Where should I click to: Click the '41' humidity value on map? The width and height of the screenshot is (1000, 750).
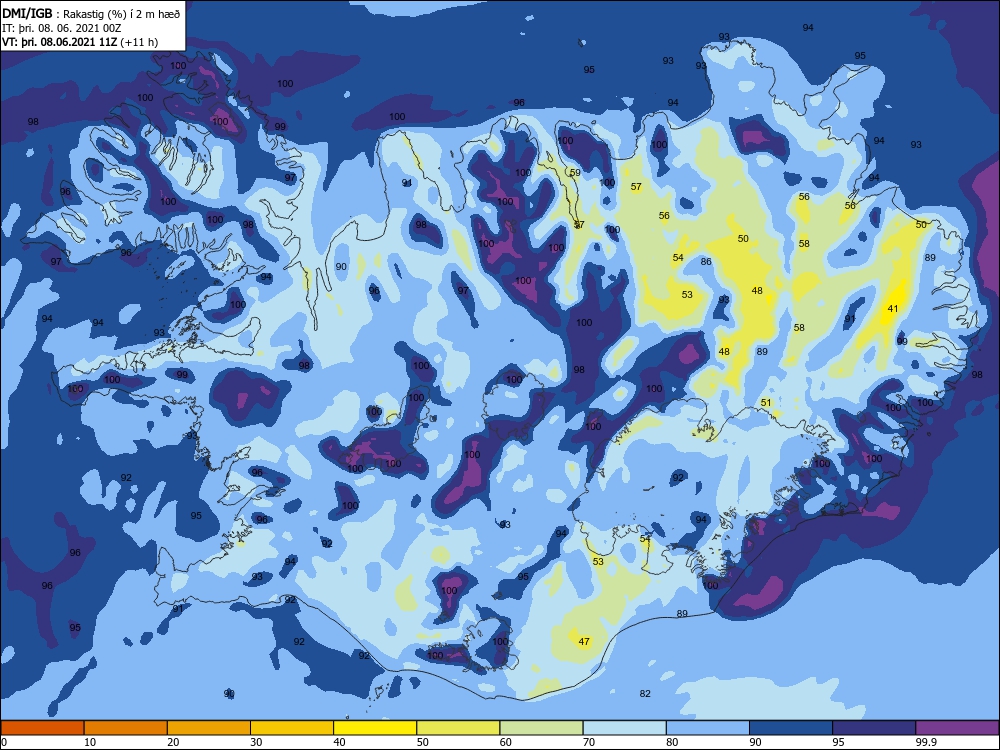pyautogui.click(x=892, y=309)
